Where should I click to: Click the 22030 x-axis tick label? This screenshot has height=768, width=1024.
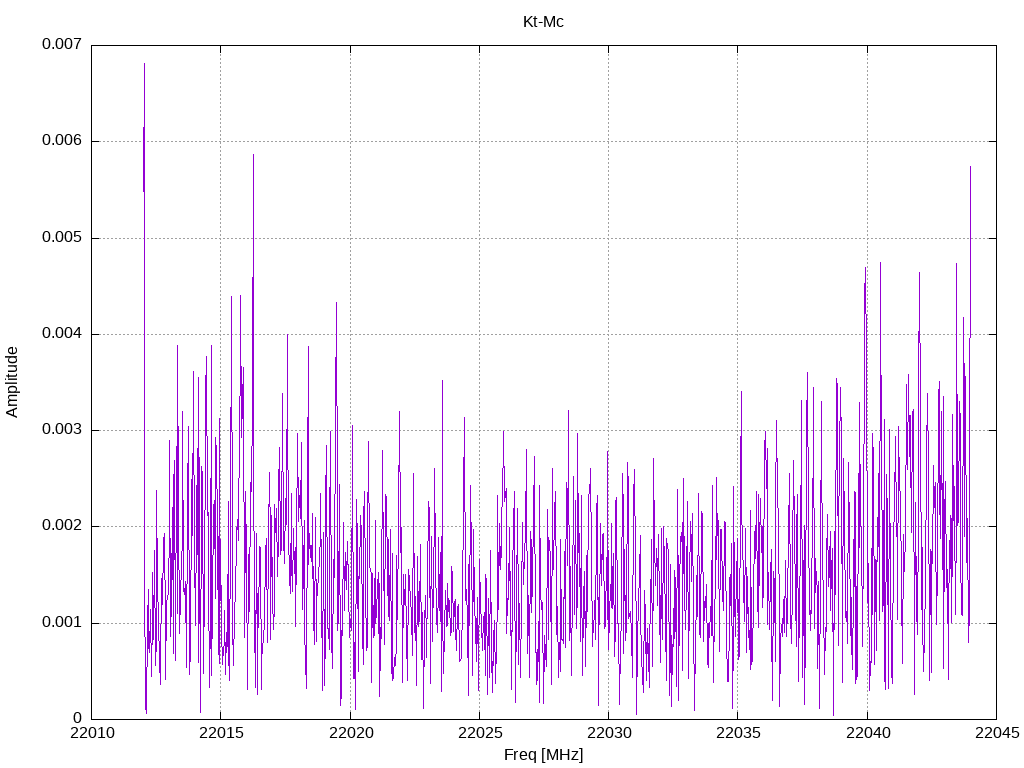608,733
